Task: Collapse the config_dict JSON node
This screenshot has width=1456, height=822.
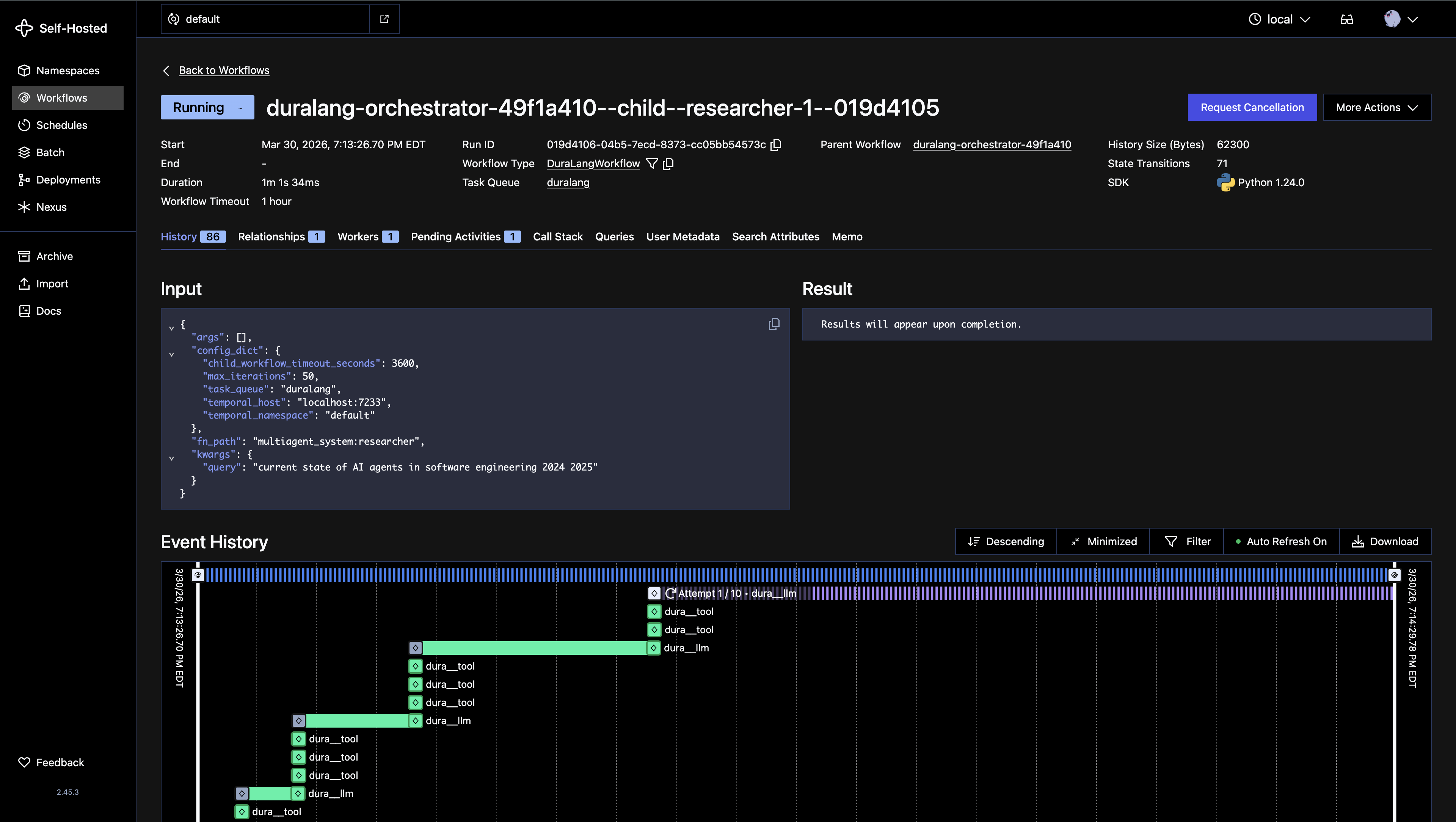Action: (171, 355)
